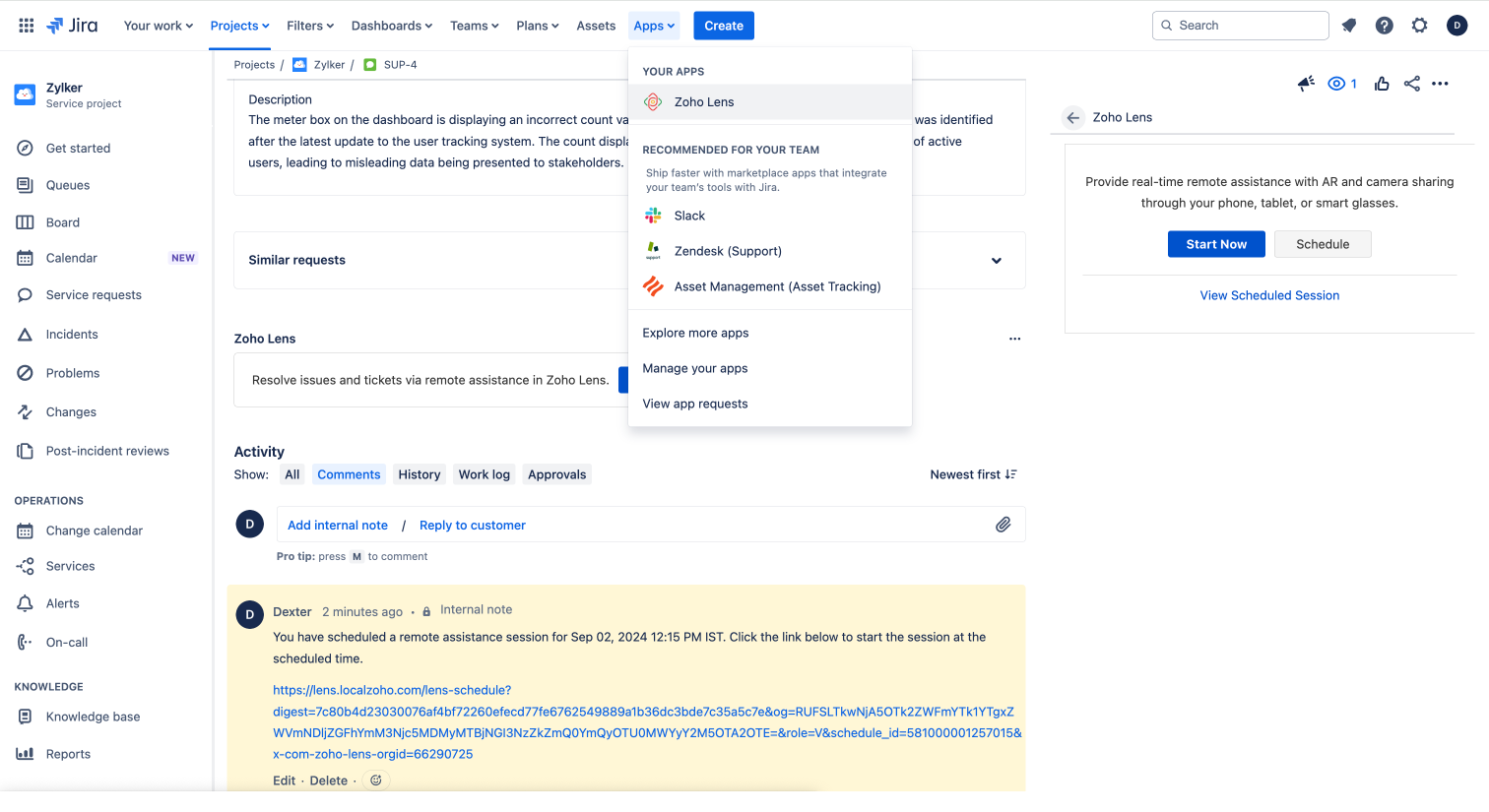Open Post-incident reviews in sidebar
This screenshot has height=812, width=1489.
pyautogui.click(x=106, y=451)
